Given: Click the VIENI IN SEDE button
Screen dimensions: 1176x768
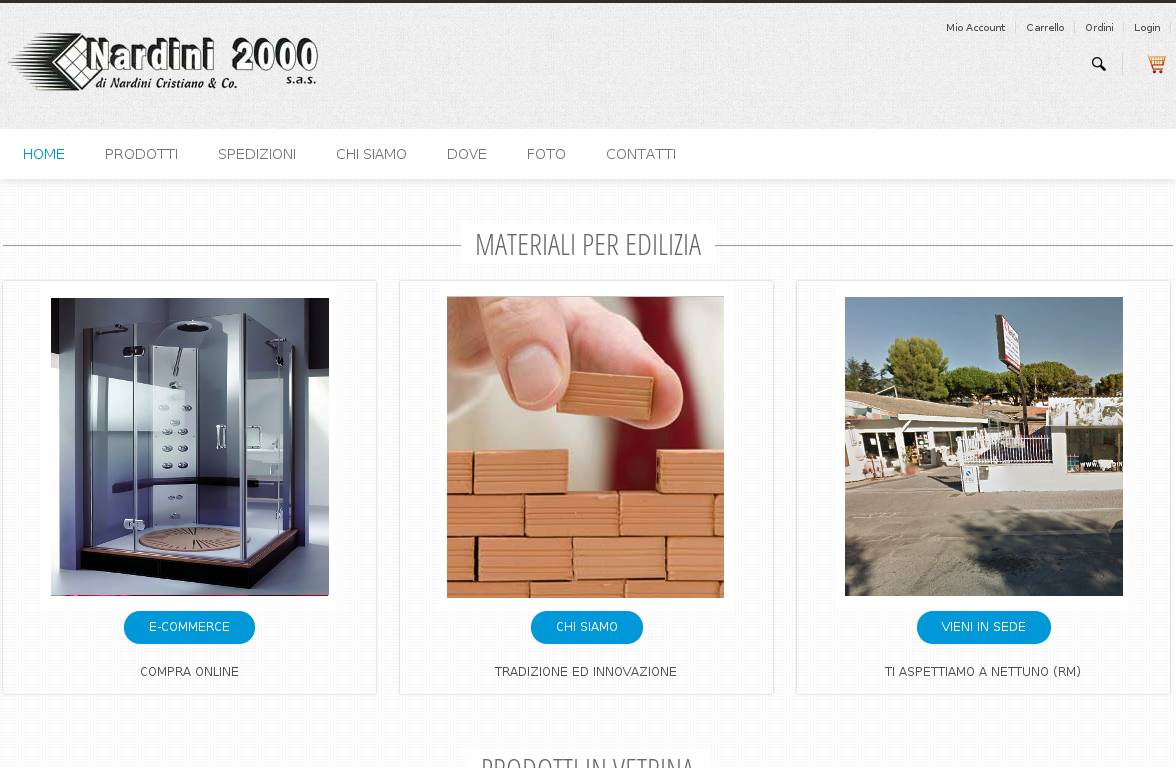Looking at the screenshot, I should point(983,627).
